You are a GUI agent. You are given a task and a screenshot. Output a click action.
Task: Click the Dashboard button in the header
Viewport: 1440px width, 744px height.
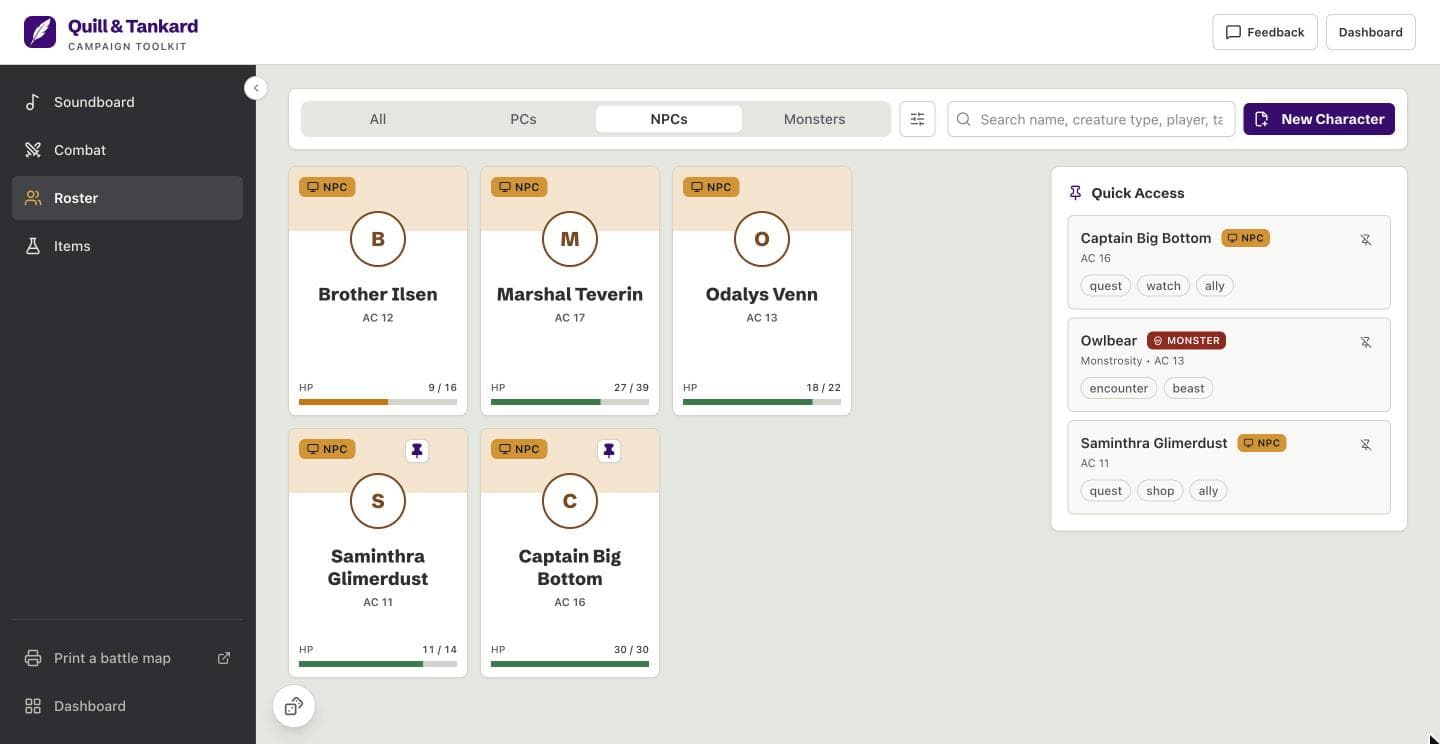coord(1370,32)
